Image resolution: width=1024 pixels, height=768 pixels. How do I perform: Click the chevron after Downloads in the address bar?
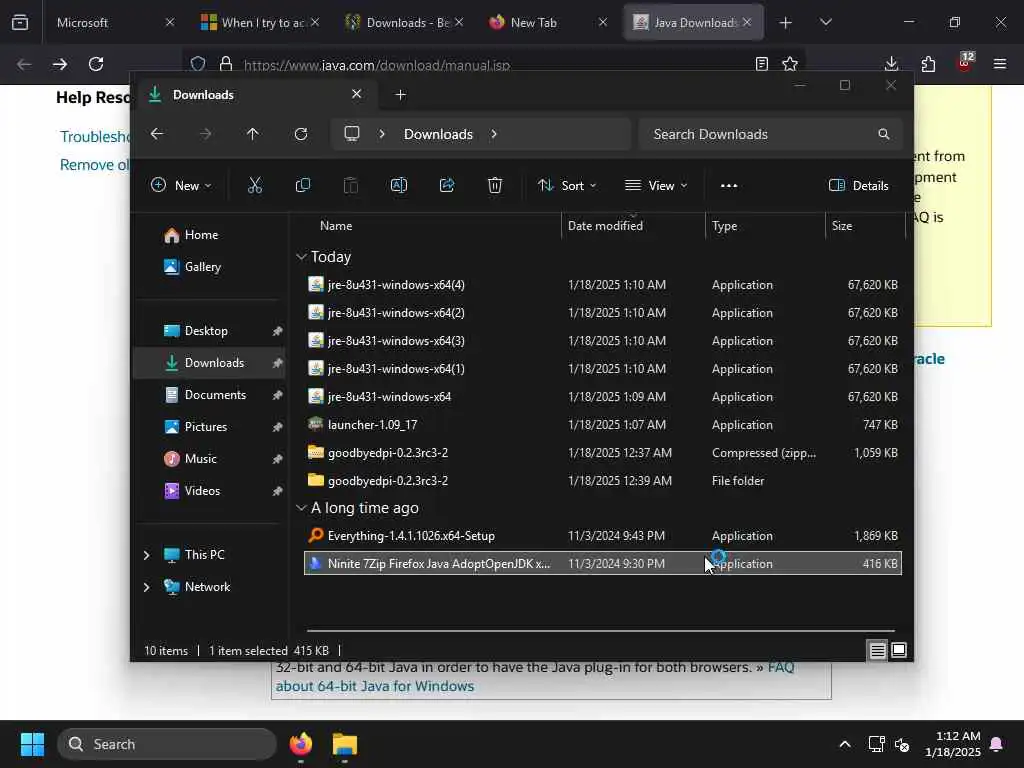click(494, 134)
